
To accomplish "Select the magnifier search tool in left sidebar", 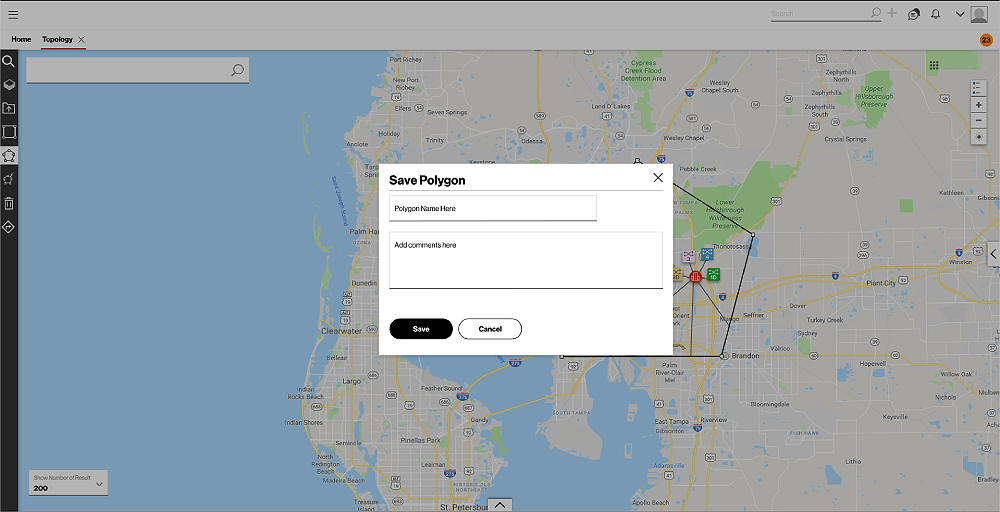I will 8,62.
